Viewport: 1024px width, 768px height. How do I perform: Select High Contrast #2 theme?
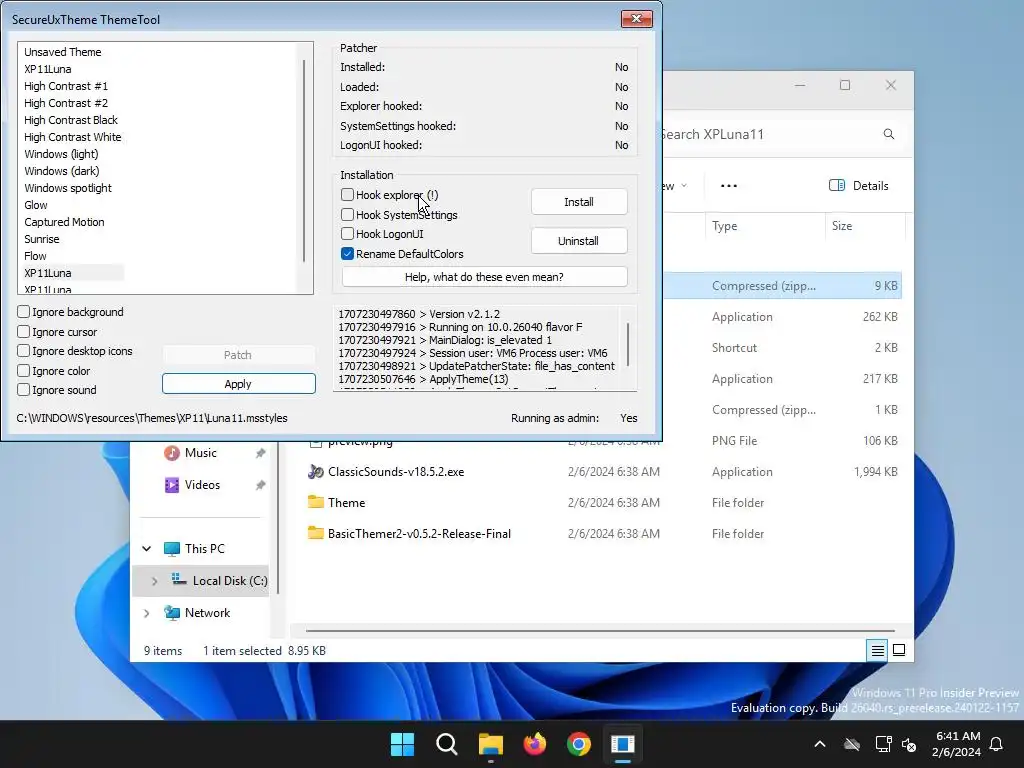pyautogui.click(x=66, y=103)
